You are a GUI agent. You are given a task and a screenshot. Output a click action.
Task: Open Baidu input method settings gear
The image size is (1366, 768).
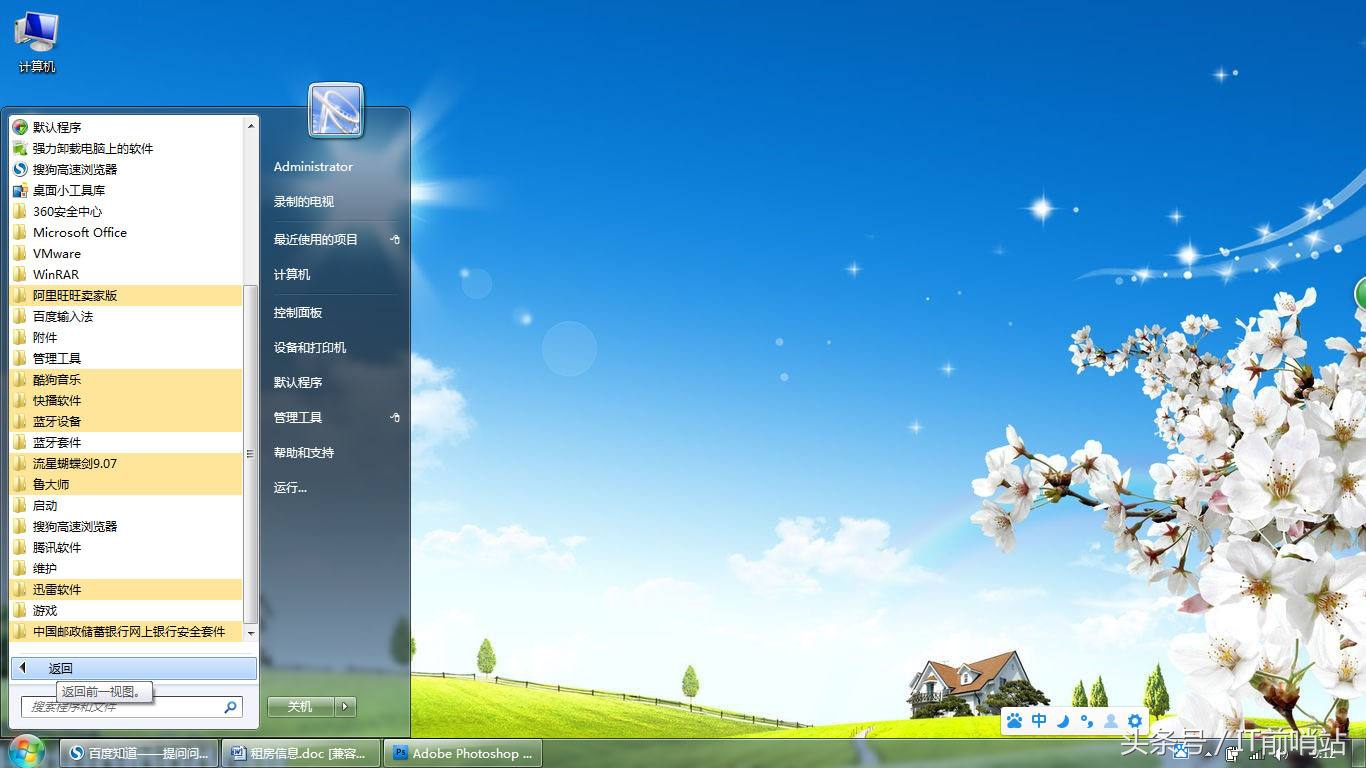click(x=1133, y=720)
